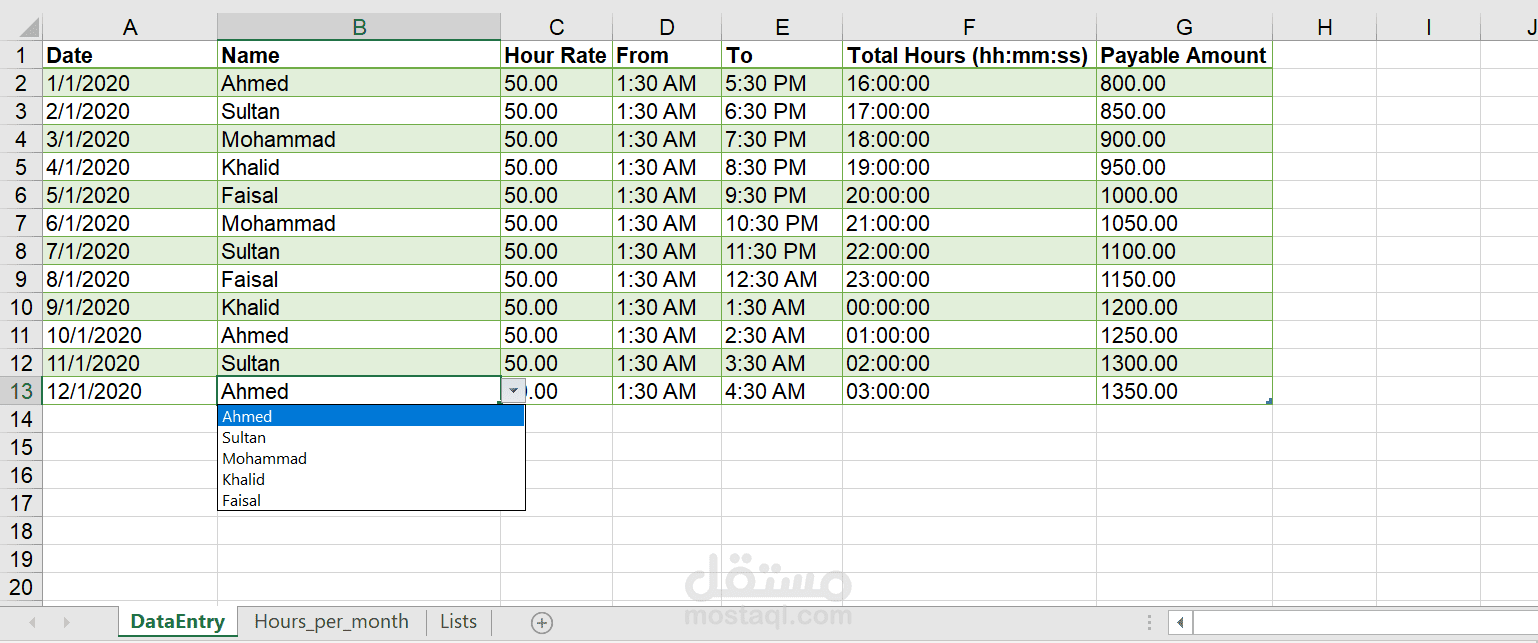Select the 5:30 PM cell
The width and height of the screenshot is (1538, 643).
tap(782, 84)
